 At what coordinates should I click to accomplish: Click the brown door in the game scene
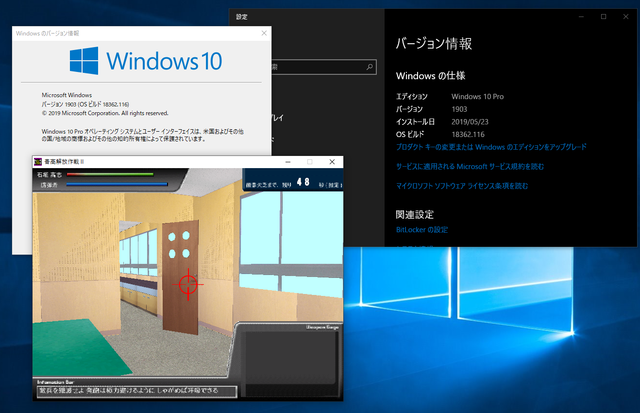tap(180, 278)
